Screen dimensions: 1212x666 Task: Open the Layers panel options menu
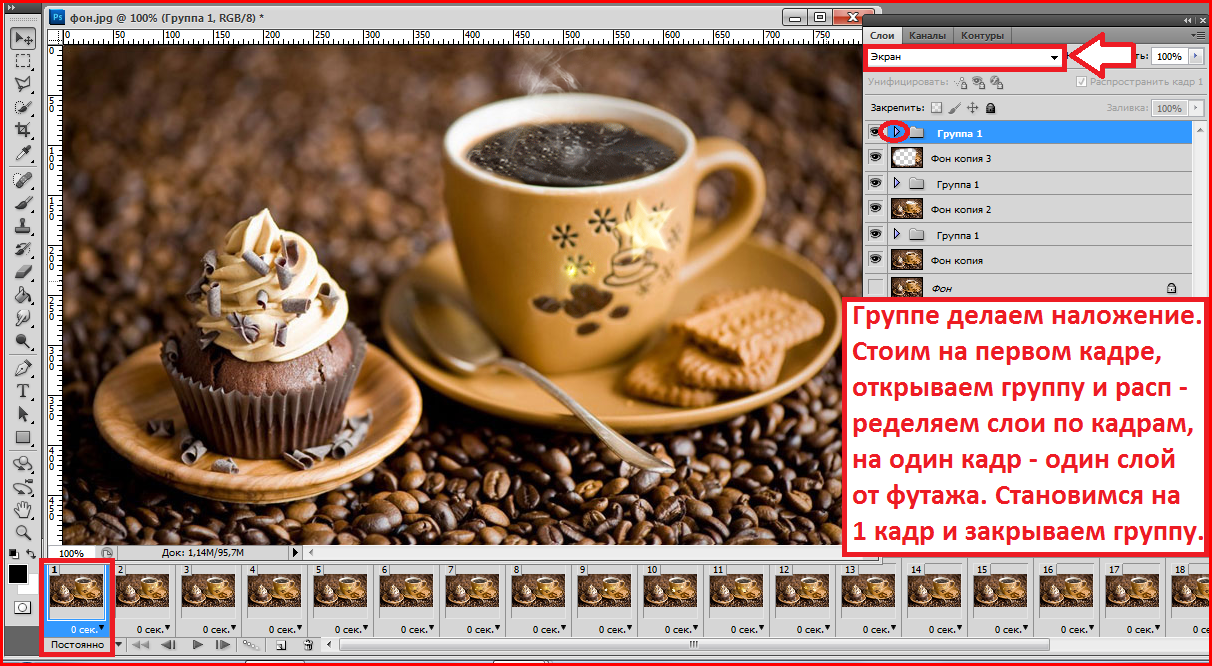(1196, 35)
